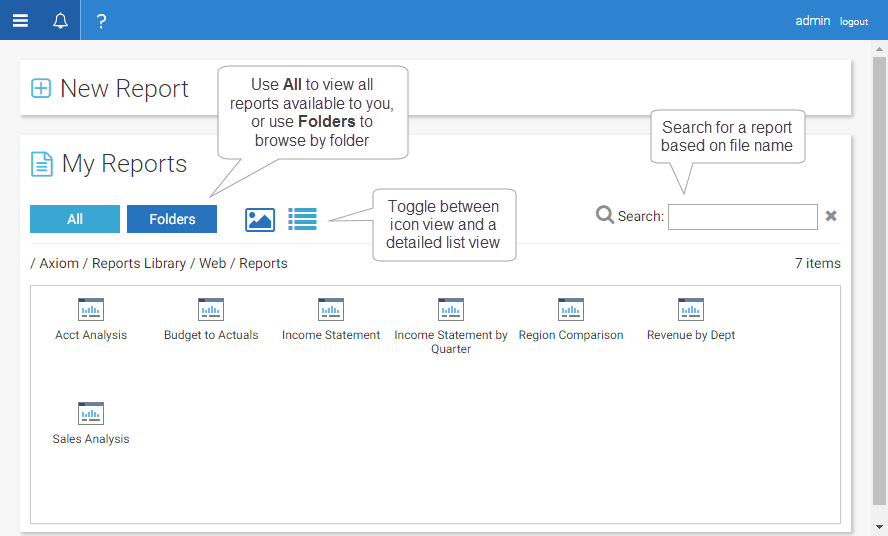The image size is (888, 536).
Task: Open the Budget to Actuals report icon
Action: click(211, 309)
